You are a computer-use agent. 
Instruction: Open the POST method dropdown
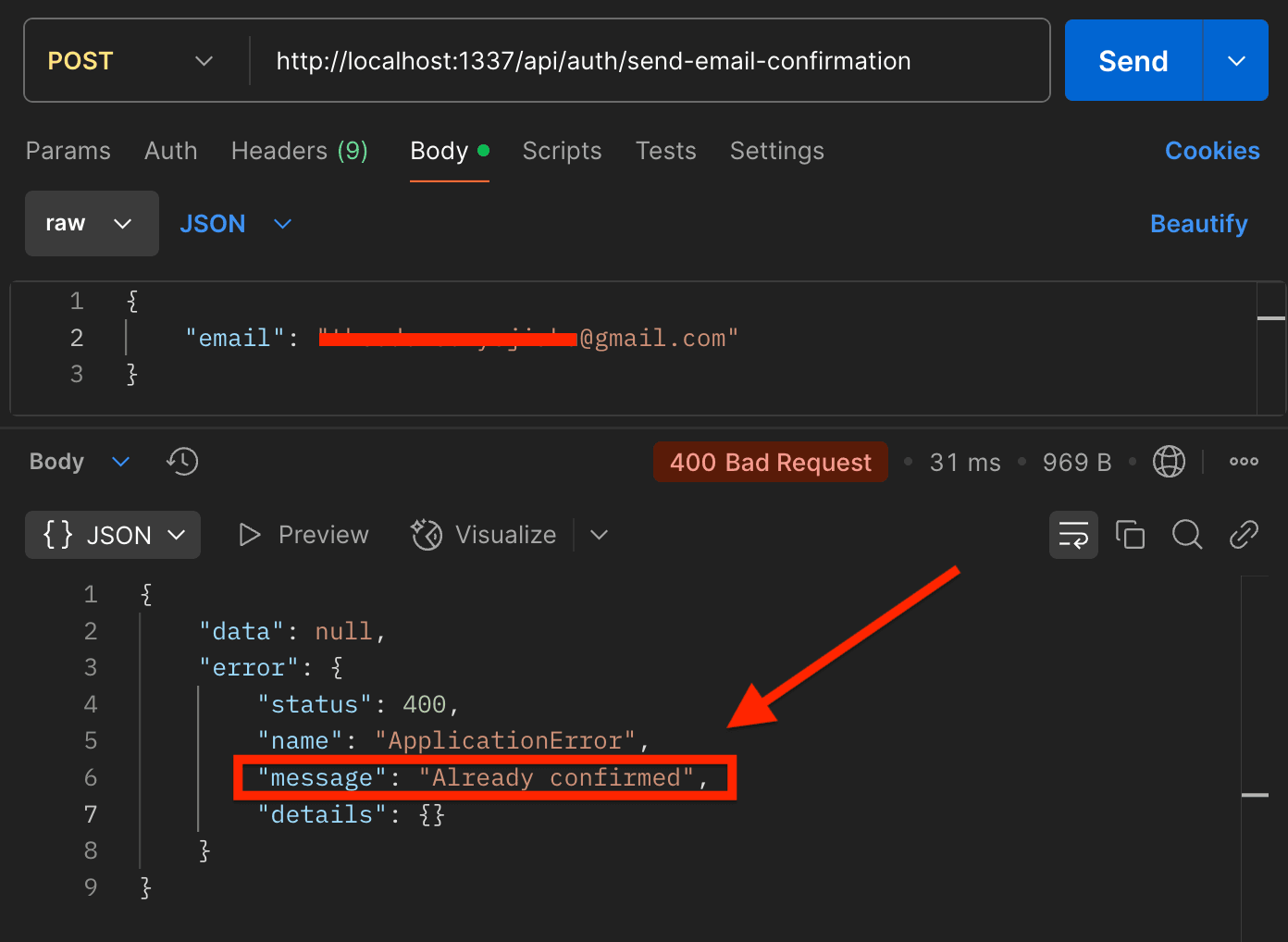pos(130,61)
